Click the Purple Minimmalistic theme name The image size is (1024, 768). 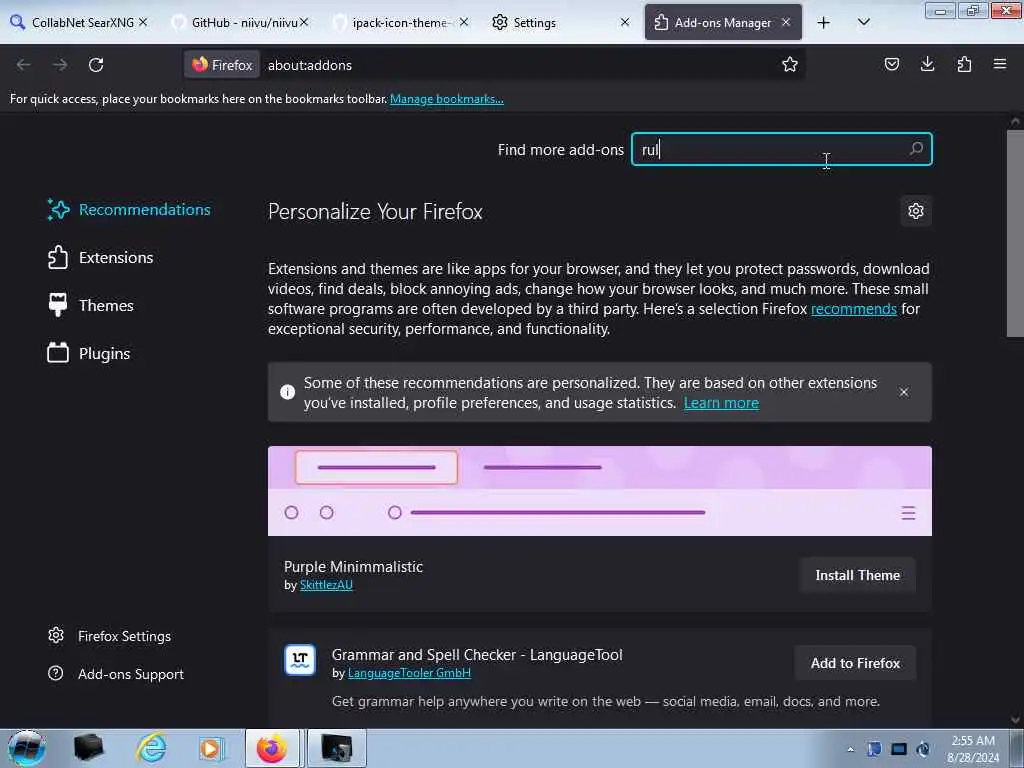click(353, 566)
